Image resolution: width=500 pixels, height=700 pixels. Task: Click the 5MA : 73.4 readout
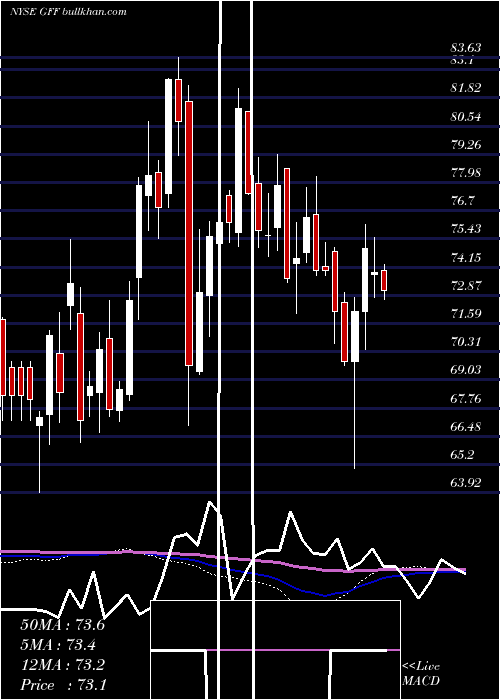[x=58, y=645]
